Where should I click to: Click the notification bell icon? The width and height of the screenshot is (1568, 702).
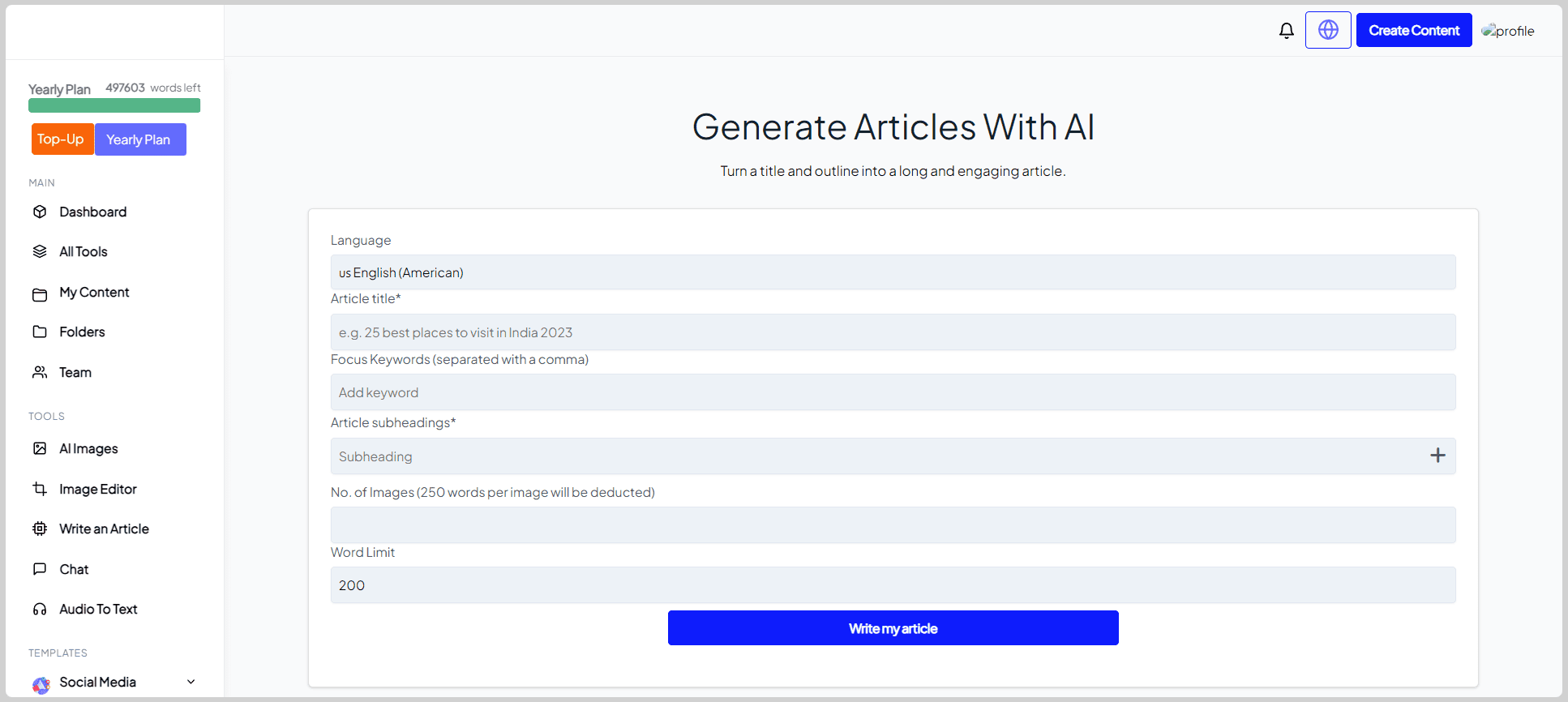pos(1286,31)
